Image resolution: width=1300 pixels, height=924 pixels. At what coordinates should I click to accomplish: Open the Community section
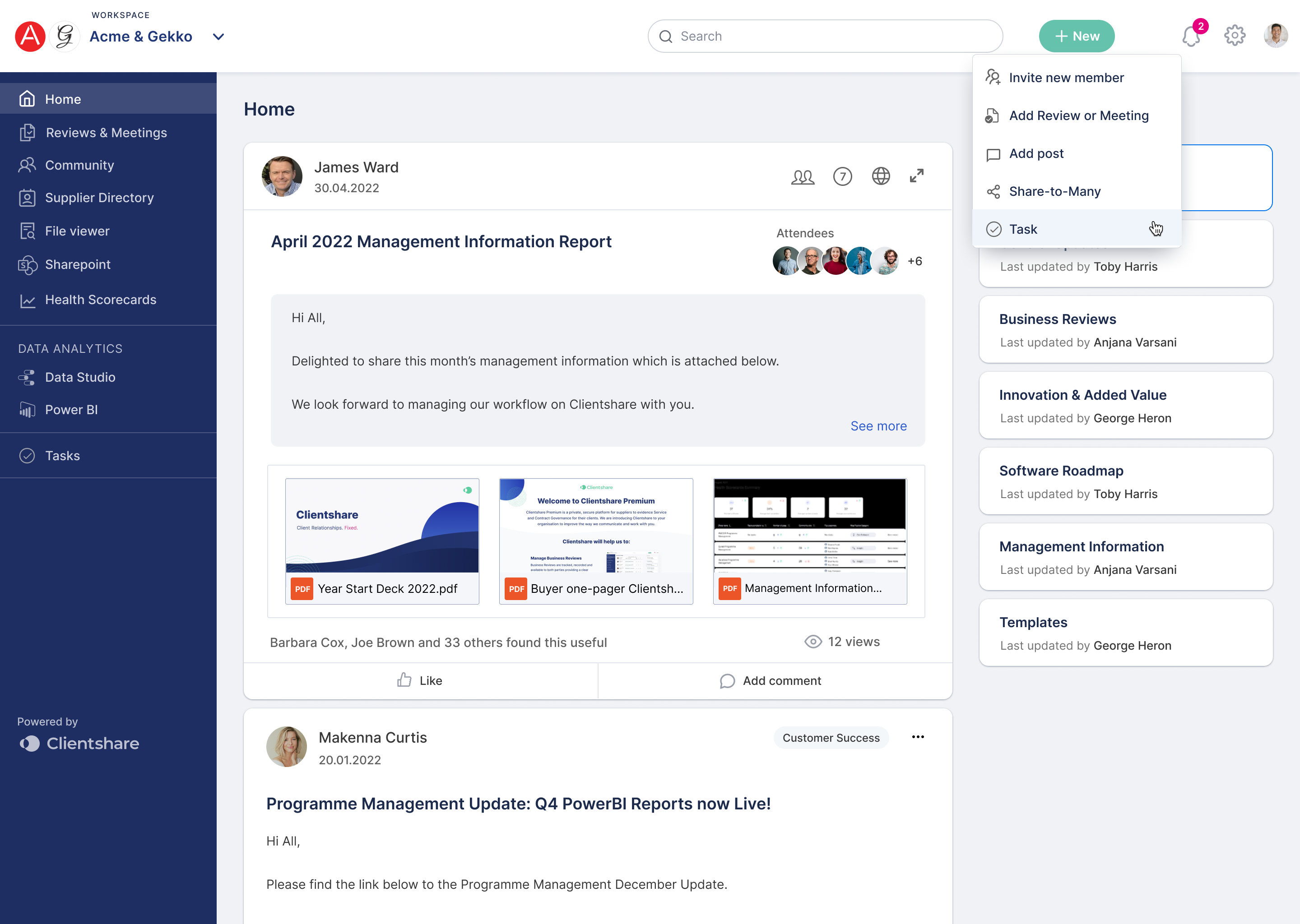pos(80,165)
